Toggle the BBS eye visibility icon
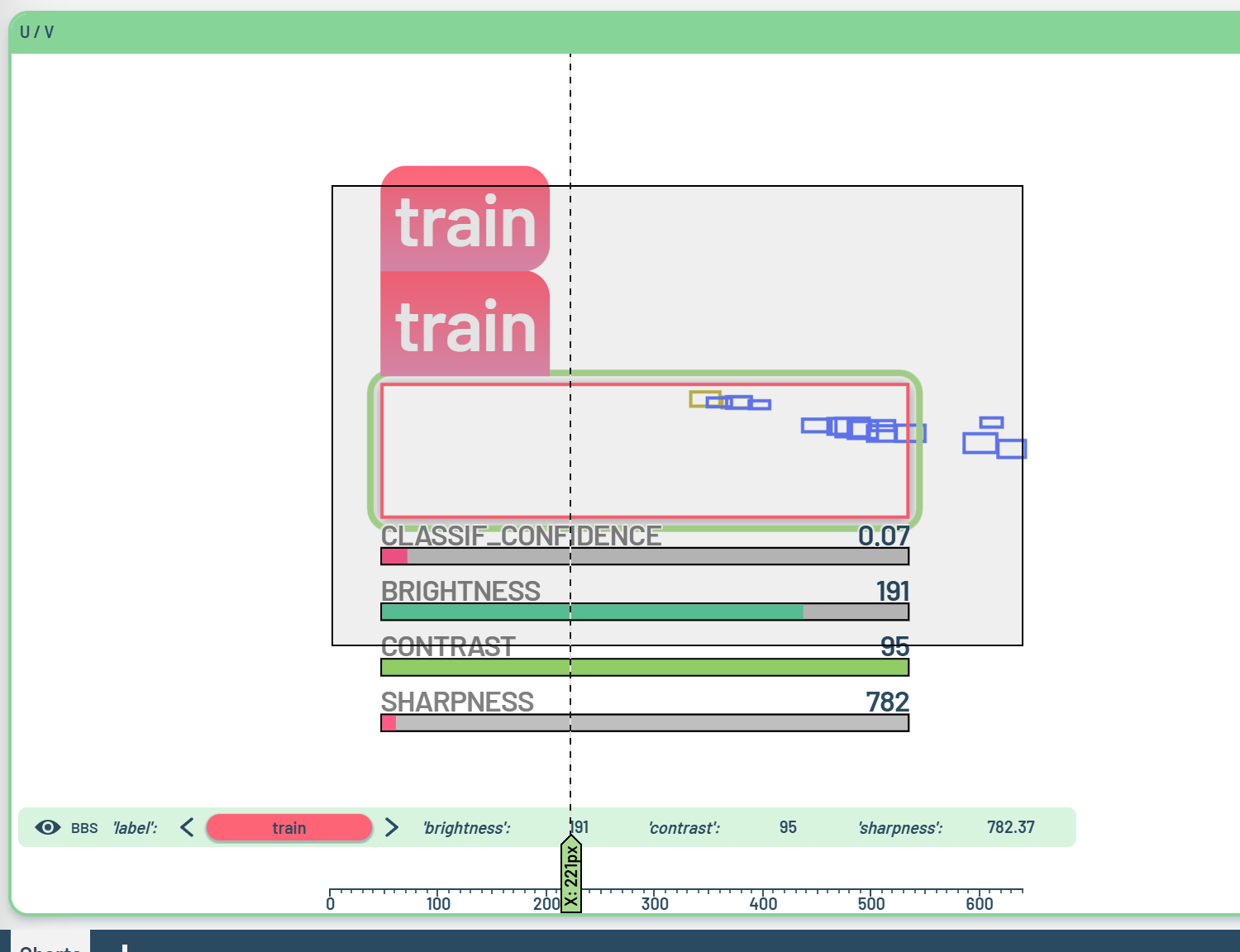Image resolution: width=1240 pixels, height=952 pixels. pos(48,827)
